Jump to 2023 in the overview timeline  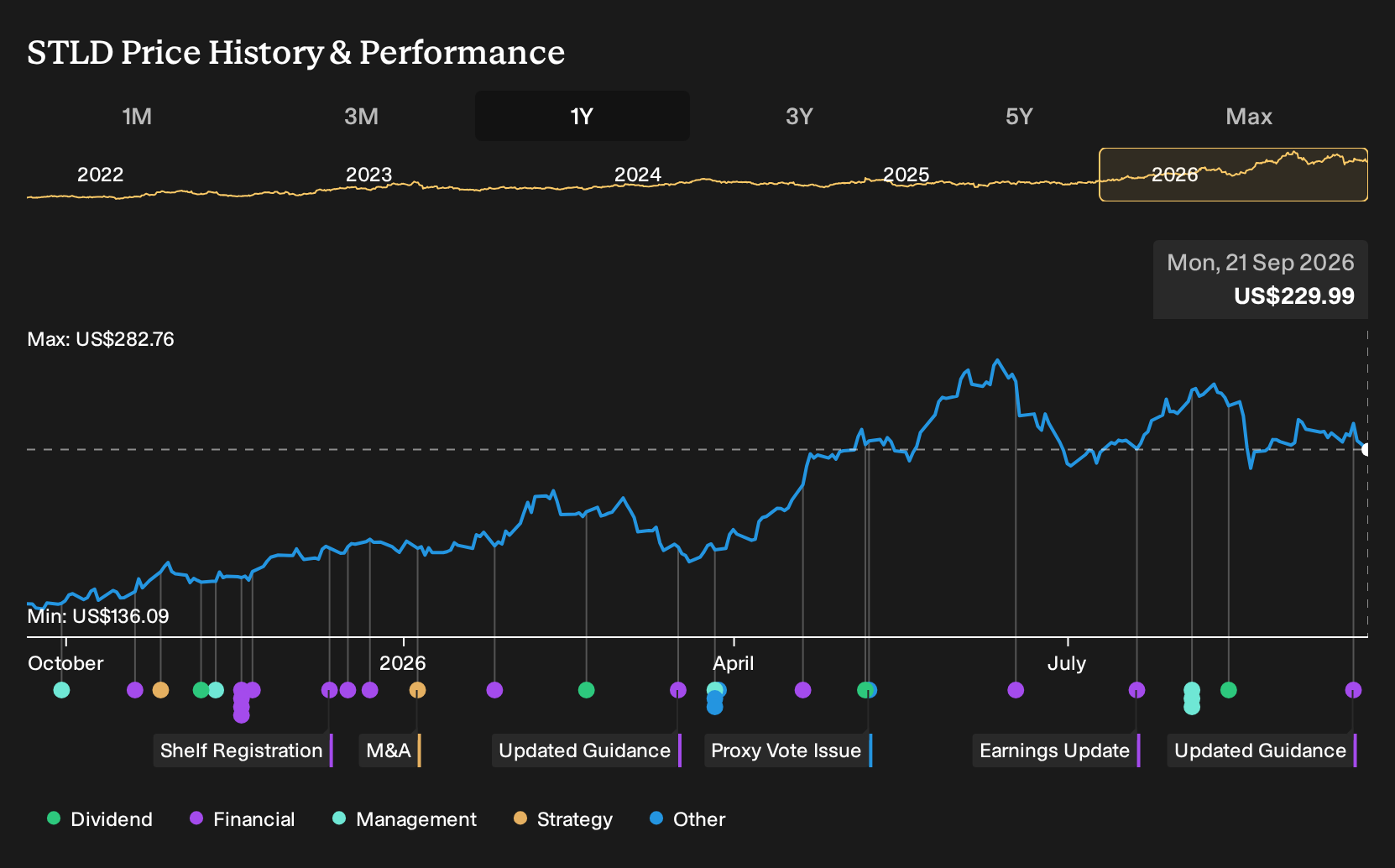click(368, 175)
